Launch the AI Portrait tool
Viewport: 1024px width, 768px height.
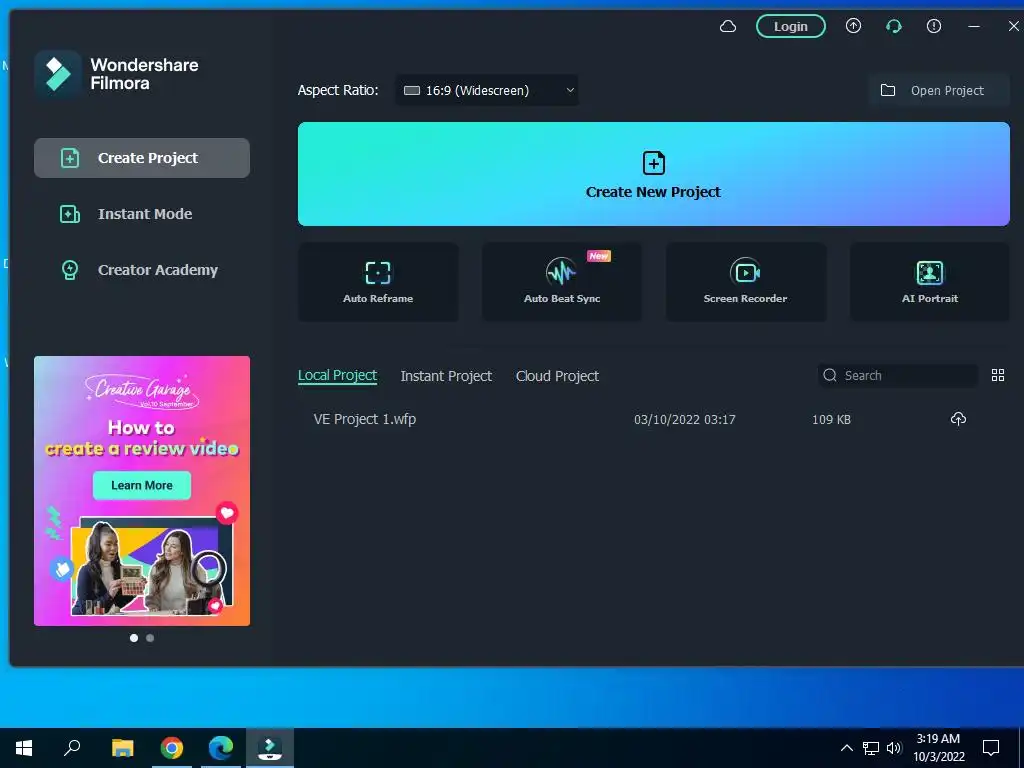(930, 282)
